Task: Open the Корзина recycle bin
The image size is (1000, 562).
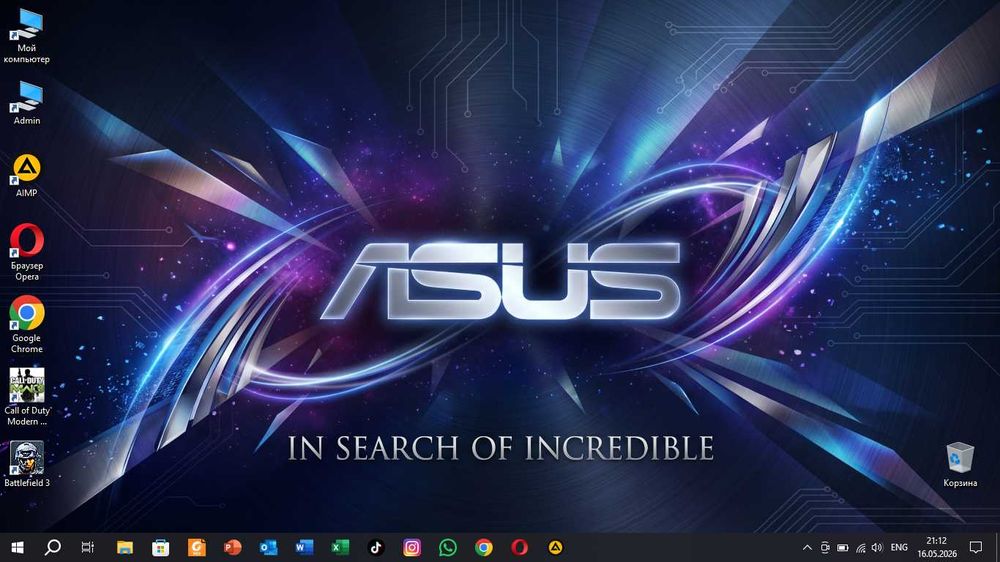Action: click(x=960, y=464)
